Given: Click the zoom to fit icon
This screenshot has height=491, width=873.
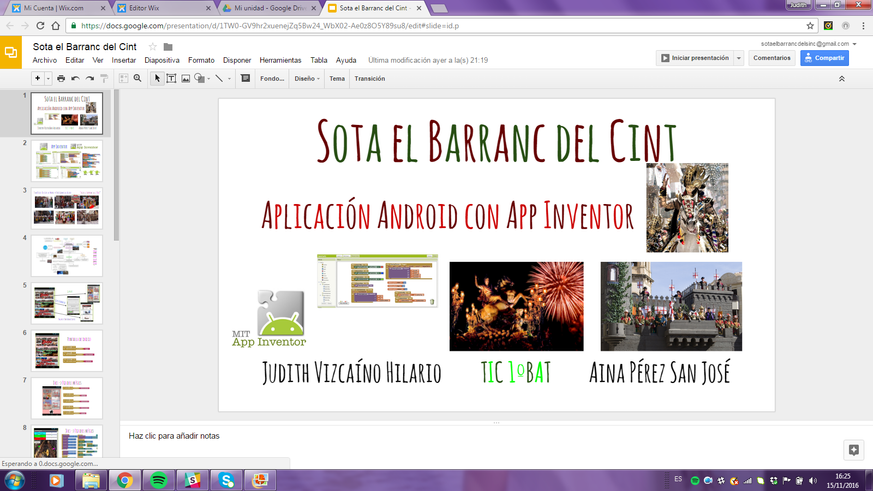Looking at the screenshot, I should tap(123, 78).
